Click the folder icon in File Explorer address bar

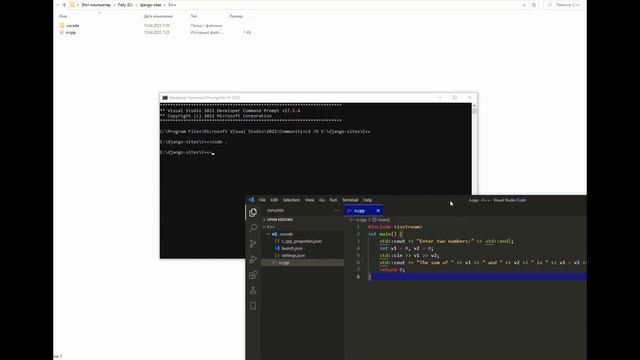tap(72, 5)
